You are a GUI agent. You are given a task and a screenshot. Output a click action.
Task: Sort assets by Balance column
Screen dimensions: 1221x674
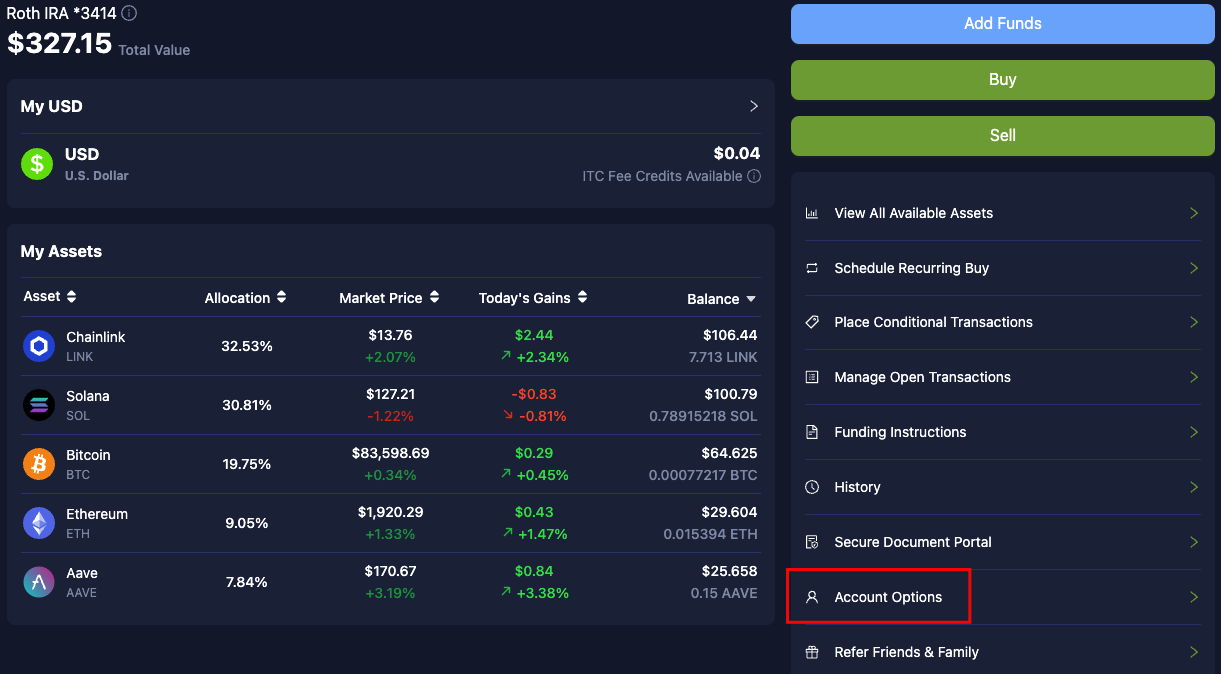pyautogui.click(x=722, y=299)
